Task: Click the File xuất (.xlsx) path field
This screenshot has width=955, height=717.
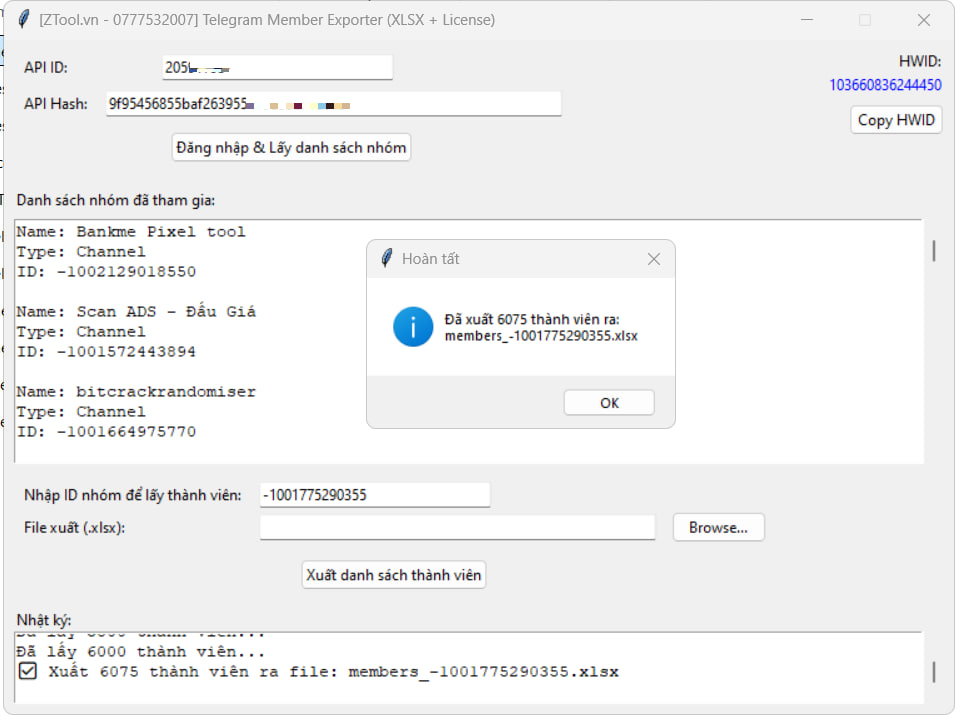Action: pos(457,528)
